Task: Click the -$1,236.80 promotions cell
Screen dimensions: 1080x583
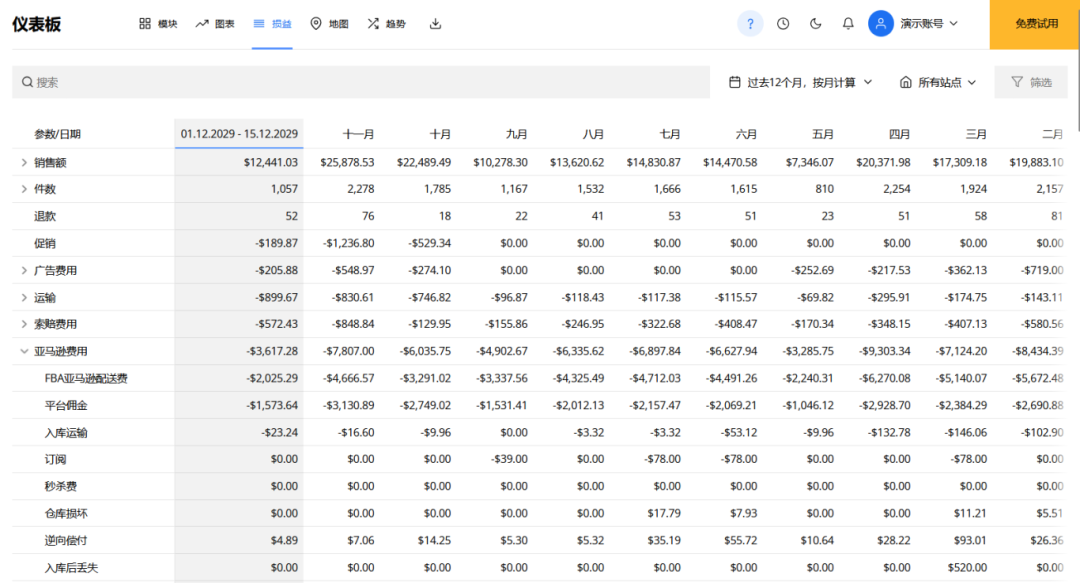Action: [349, 243]
